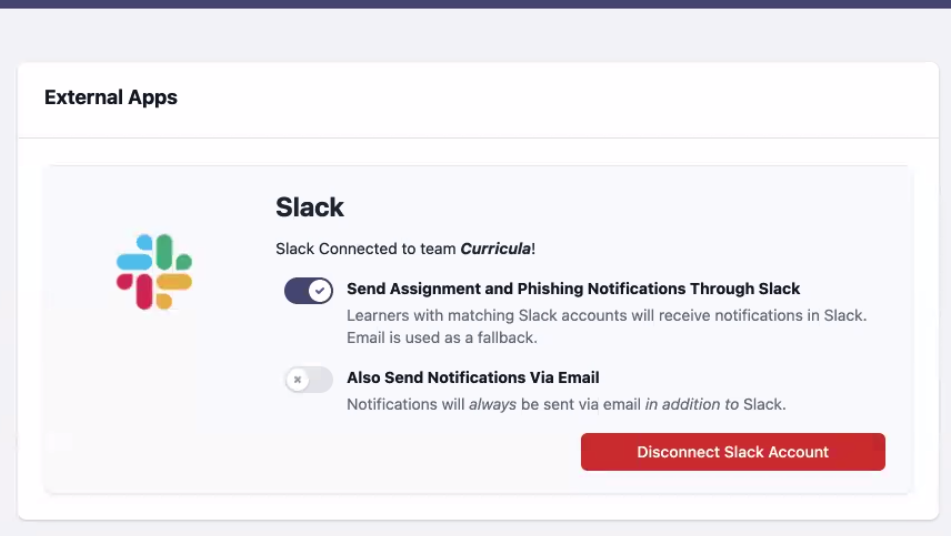Image resolution: width=951 pixels, height=536 pixels.
Task: Click the Also Send Notifications Via Email label
Action: point(473,377)
